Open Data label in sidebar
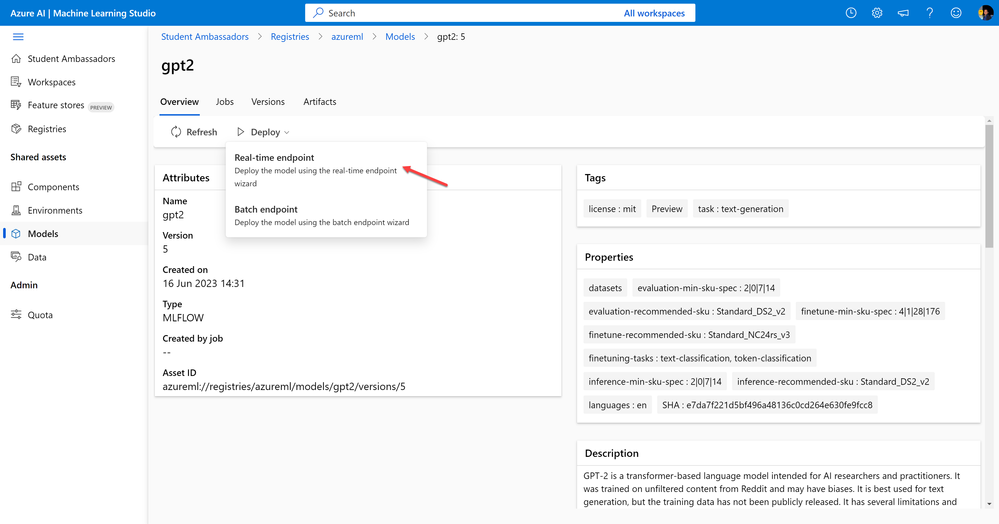 point(37,257)
